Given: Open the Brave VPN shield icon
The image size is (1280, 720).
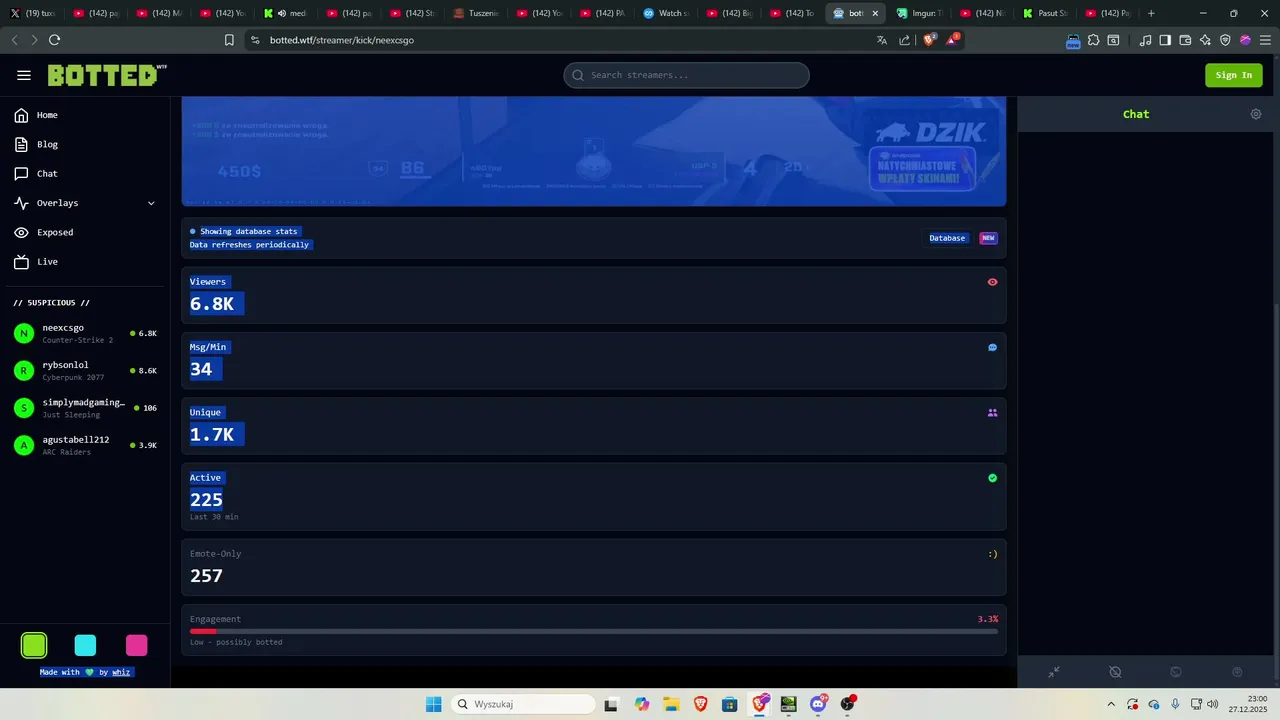Looking at the screenshot, I should pyautogui.click(x=1225, y=40).
